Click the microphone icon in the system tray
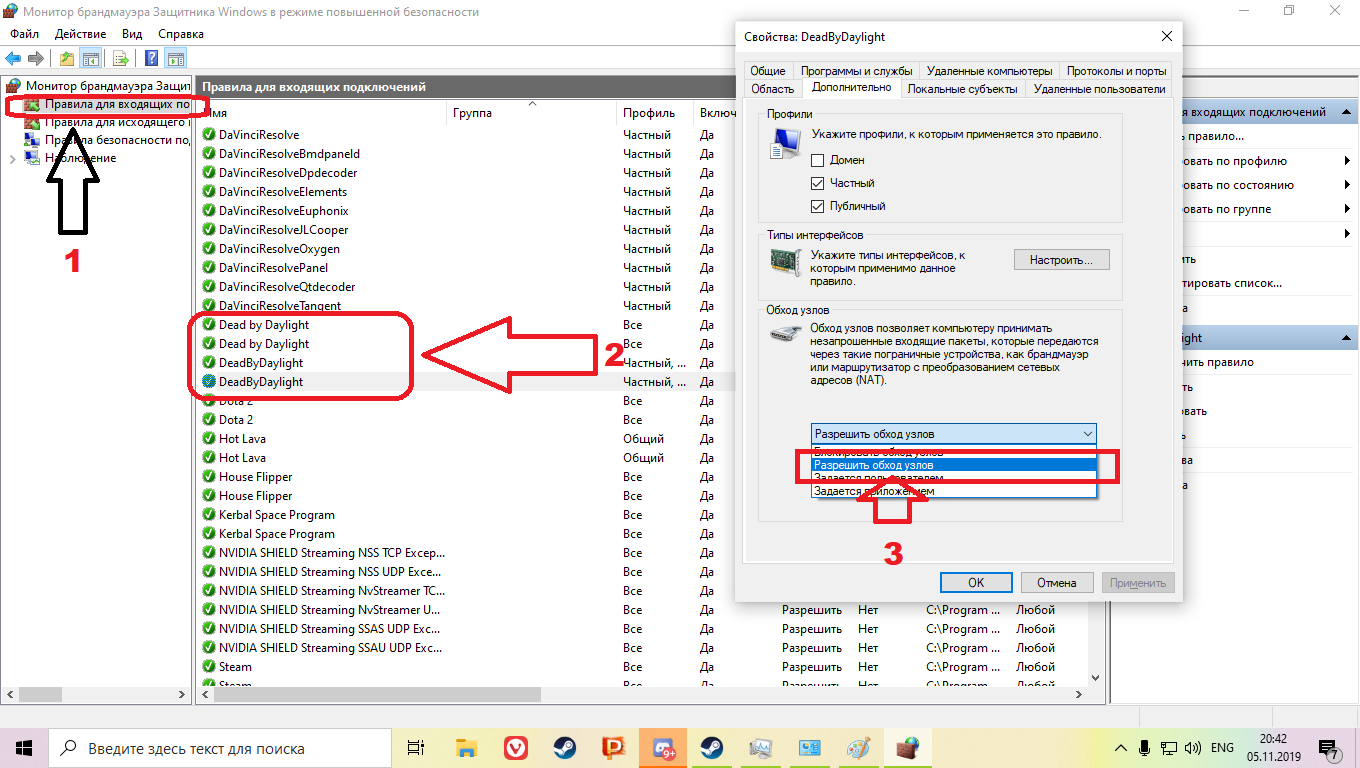1360x768 pixels. [1144, 748]
